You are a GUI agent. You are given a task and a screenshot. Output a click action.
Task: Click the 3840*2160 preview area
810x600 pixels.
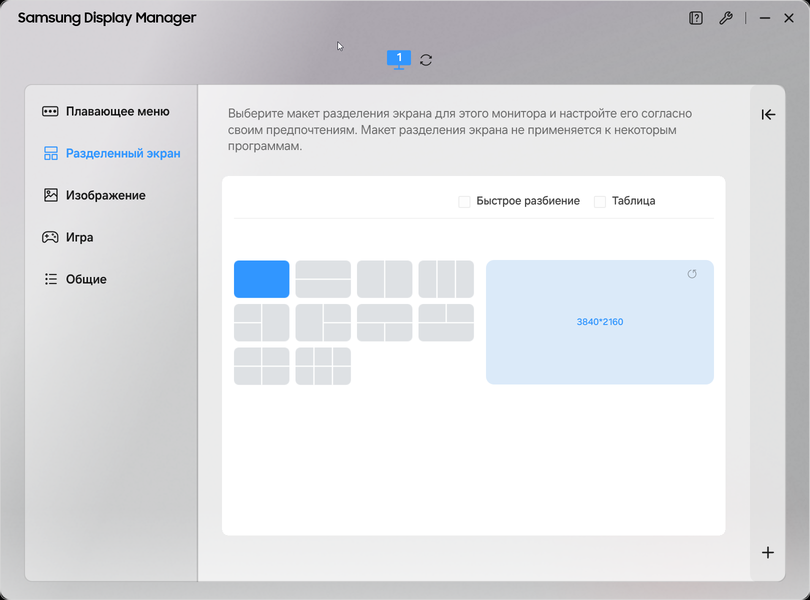tap(600, 322)
